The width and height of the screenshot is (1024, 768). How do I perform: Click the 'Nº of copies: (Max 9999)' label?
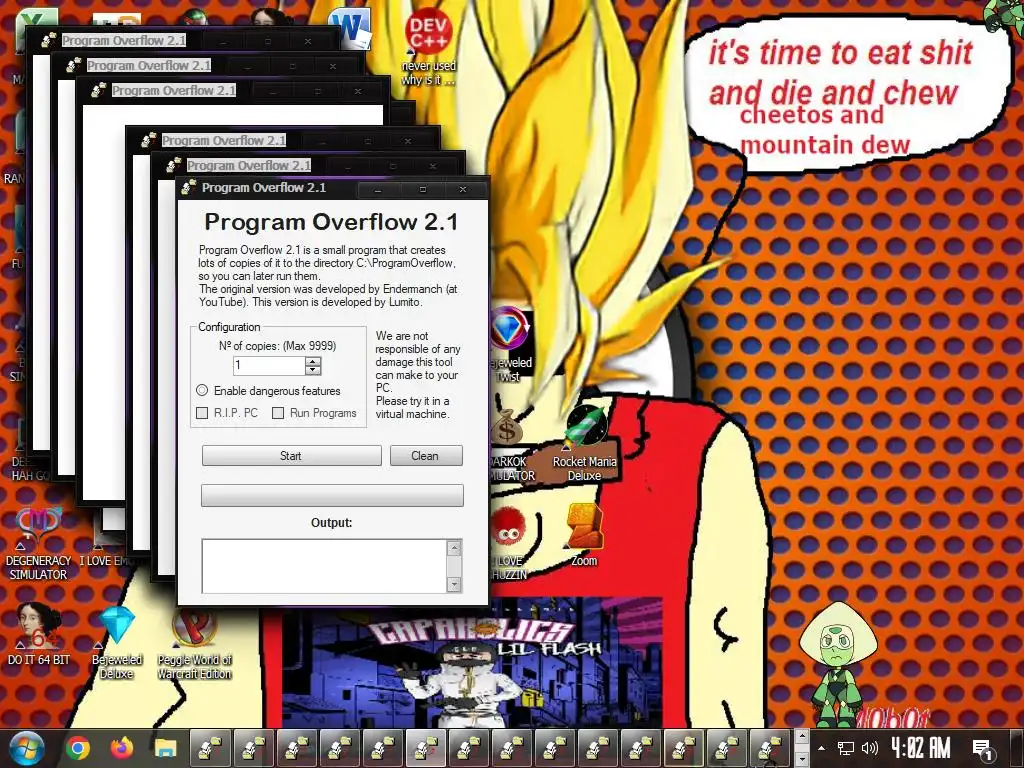(278, 345)
